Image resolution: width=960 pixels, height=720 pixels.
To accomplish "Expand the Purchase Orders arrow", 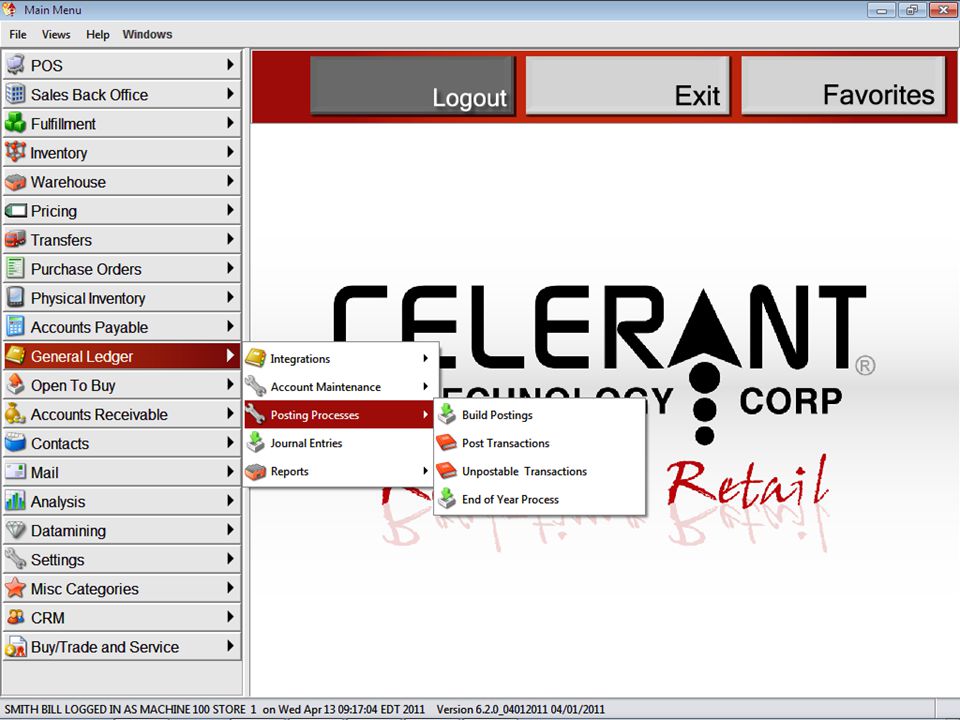I will (x=230, y=268).
